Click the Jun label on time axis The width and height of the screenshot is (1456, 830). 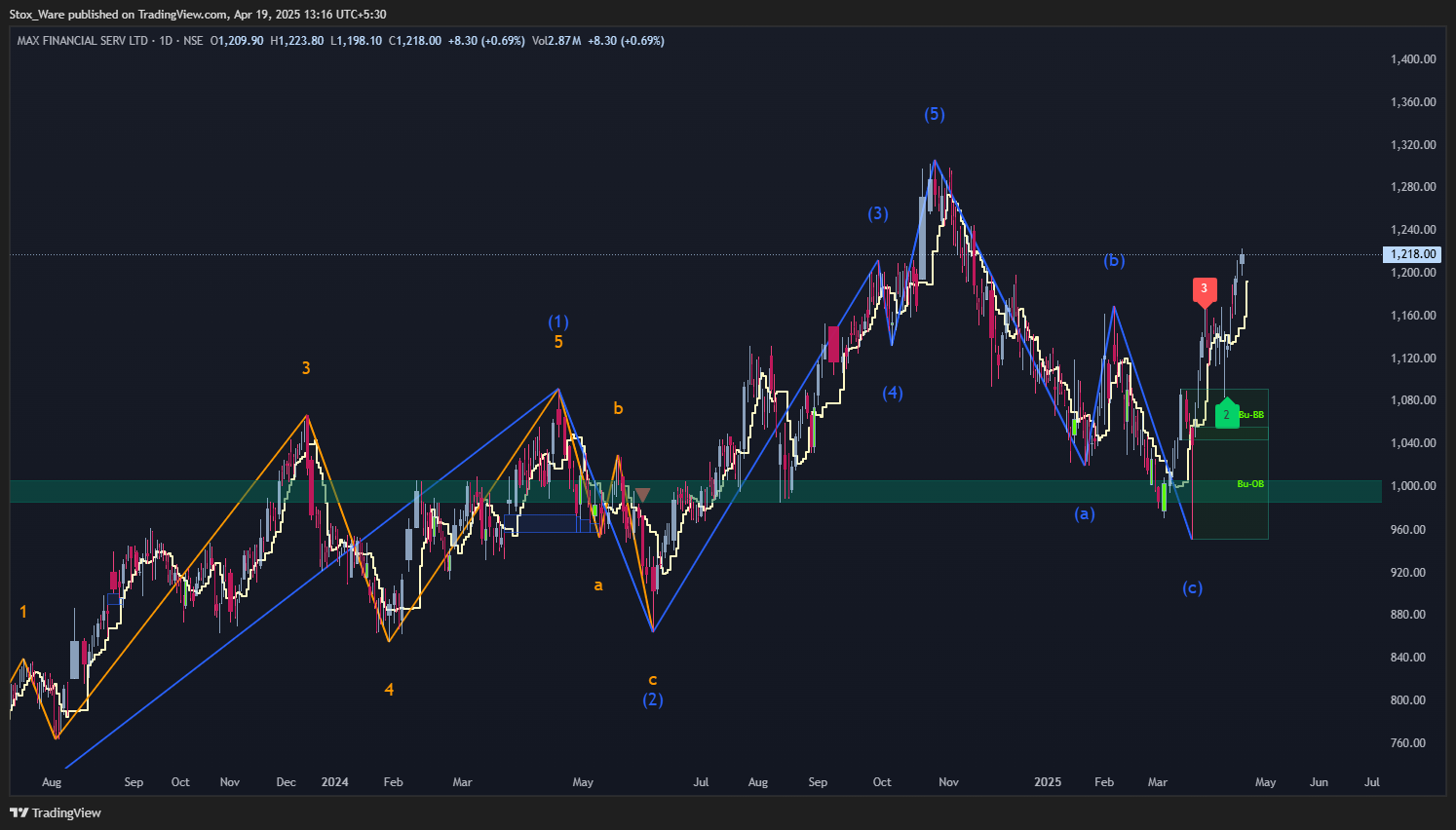pyautogui.click(x=1319, y=782)
